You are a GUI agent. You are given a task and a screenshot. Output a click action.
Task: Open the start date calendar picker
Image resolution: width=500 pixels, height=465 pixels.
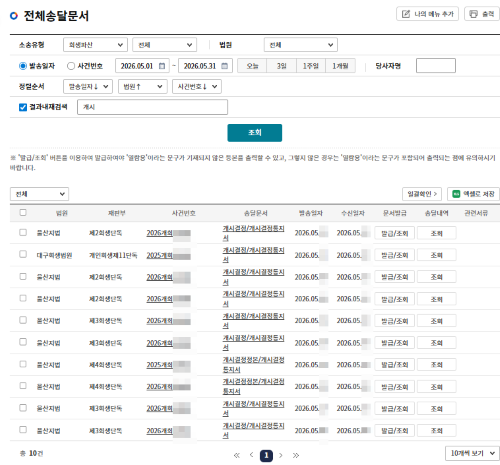pos(162,66)
